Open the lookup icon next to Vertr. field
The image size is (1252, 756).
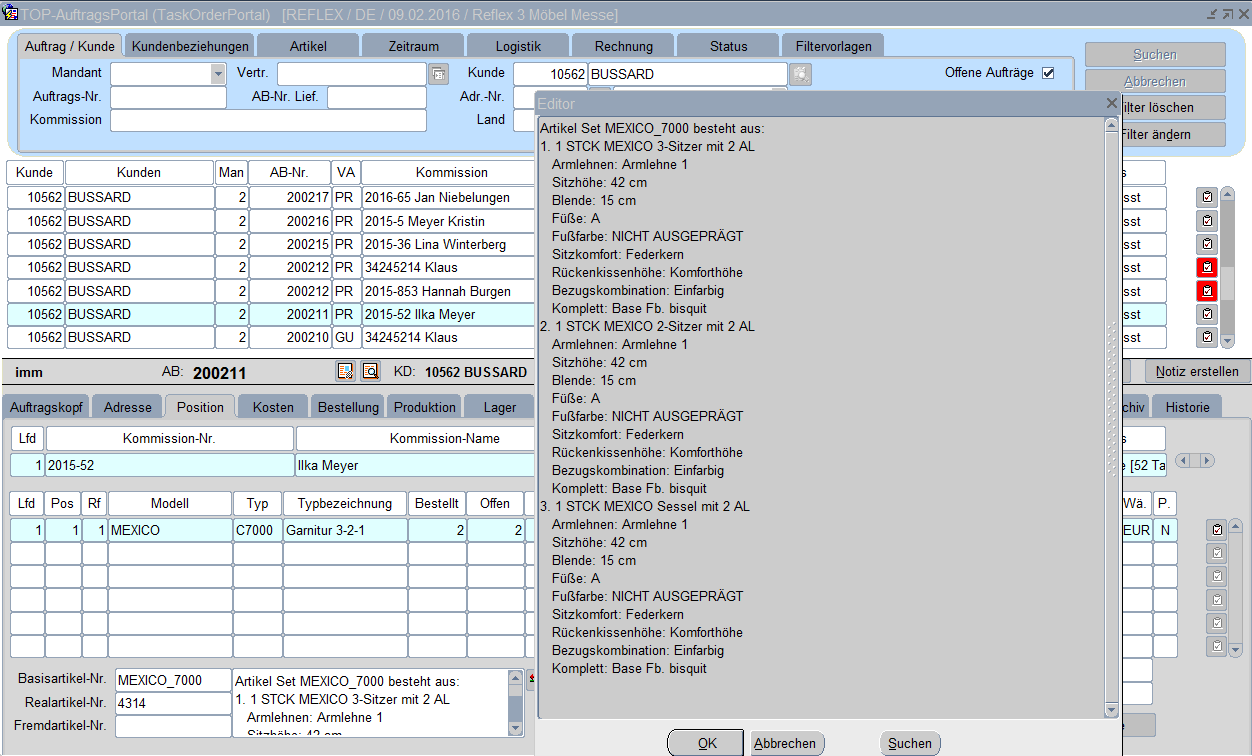(x=439, y=74)
